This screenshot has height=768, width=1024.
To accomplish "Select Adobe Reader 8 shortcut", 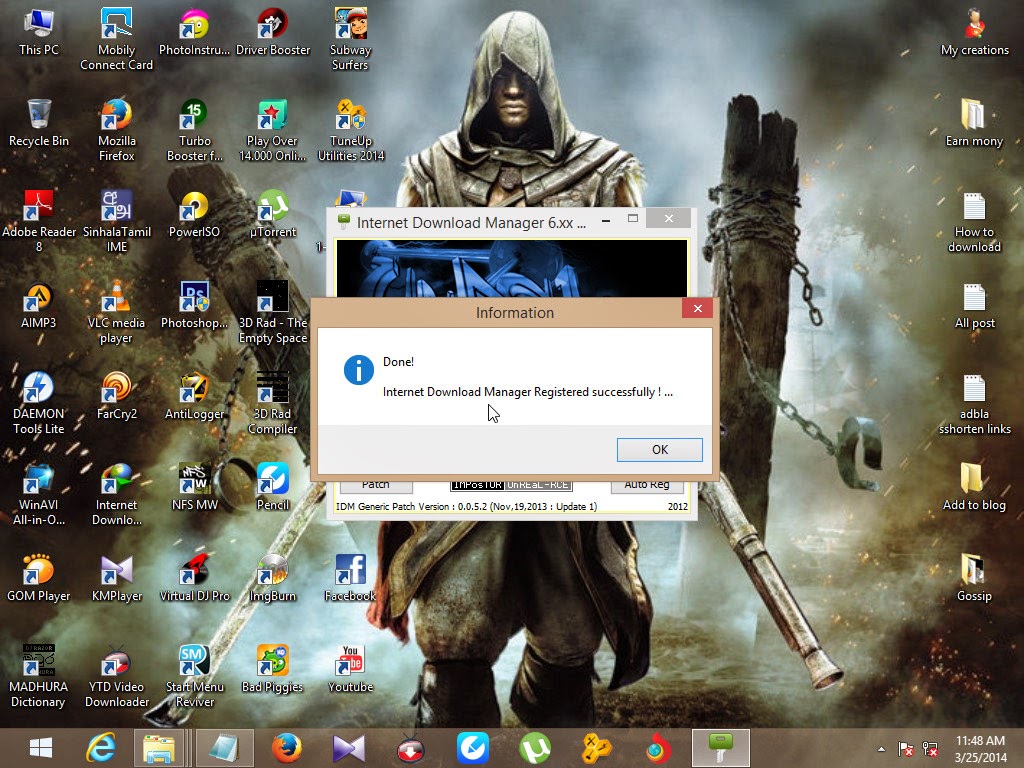I will coord(39,221).
